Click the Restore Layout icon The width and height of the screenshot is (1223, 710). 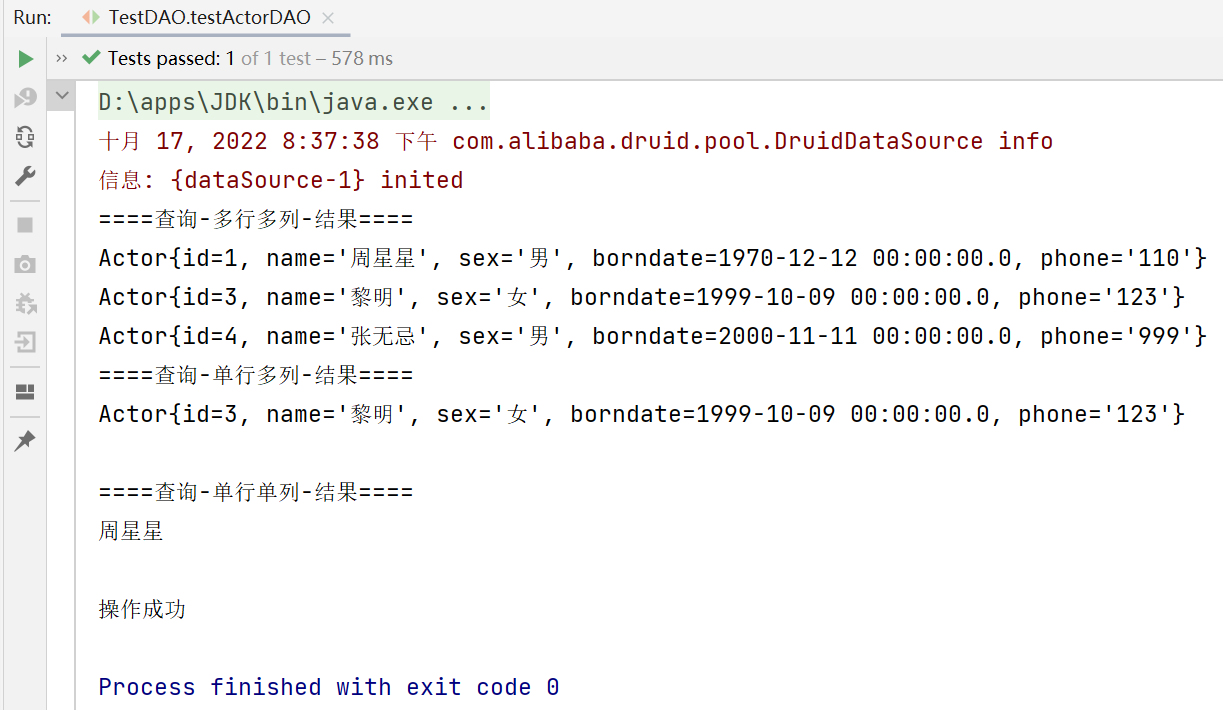(x=25, y=391)
